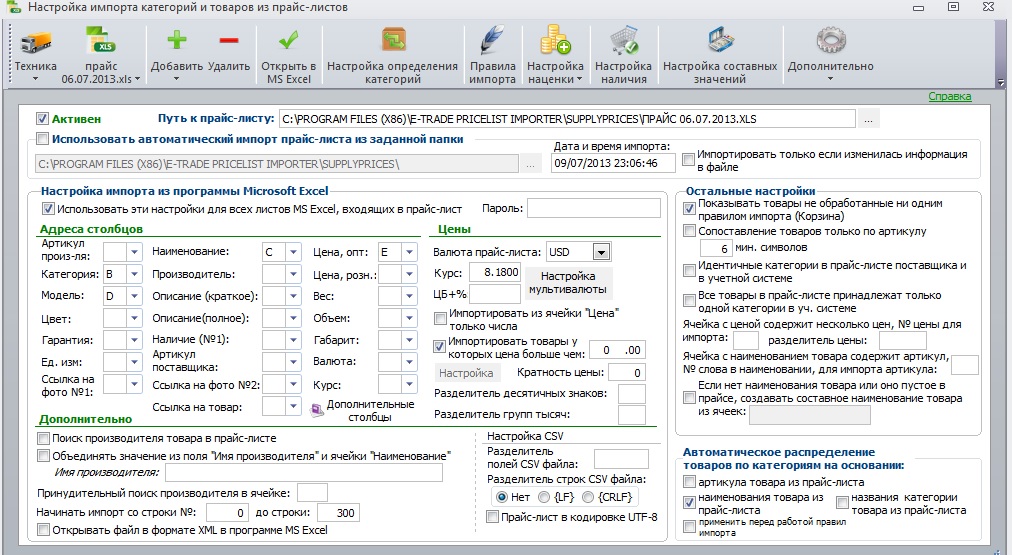Expand the Валюта прайс-листа USD dropdown
The image size is (1013, 555).
(x=601, y=252)
